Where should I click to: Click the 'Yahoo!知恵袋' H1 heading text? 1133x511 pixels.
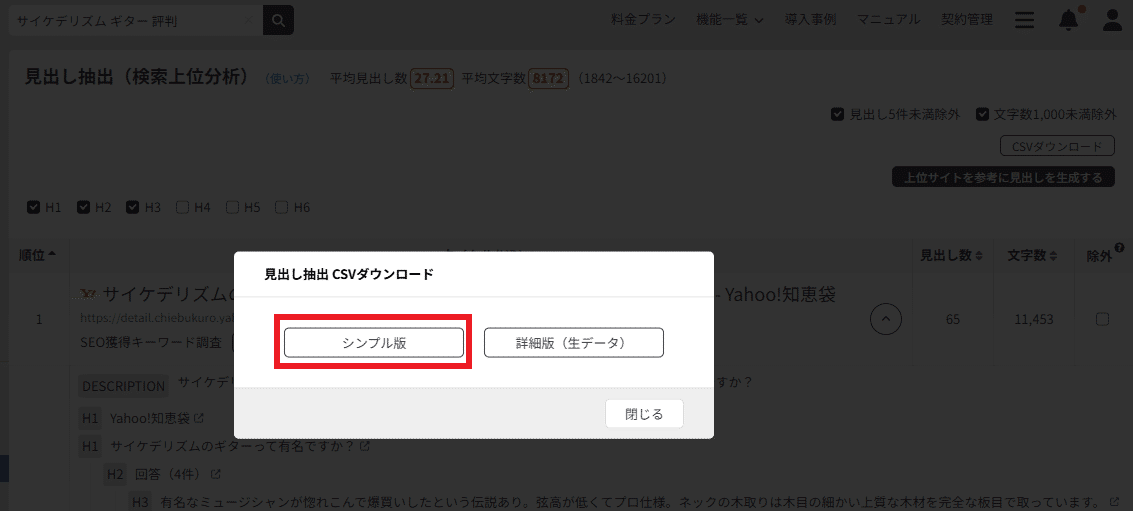pyautogui.click(x=150, y=418)
